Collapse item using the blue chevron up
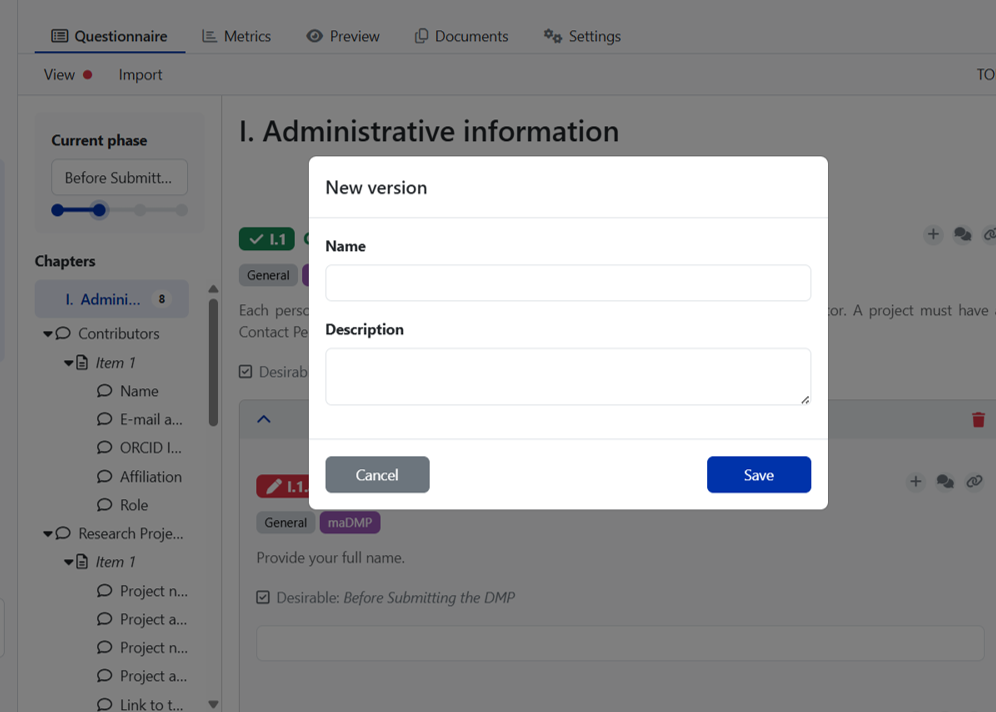 (x=264, y=419)
